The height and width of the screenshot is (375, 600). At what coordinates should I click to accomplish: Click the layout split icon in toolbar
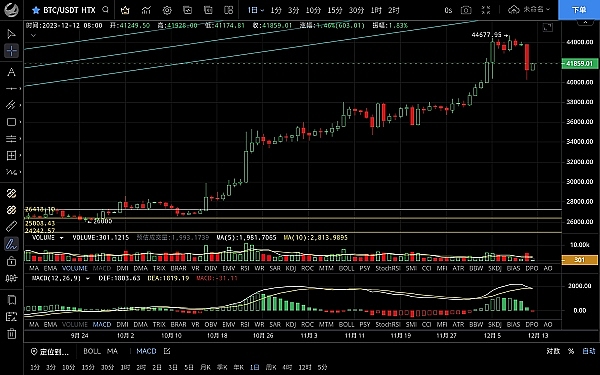(x=228, y=10)
